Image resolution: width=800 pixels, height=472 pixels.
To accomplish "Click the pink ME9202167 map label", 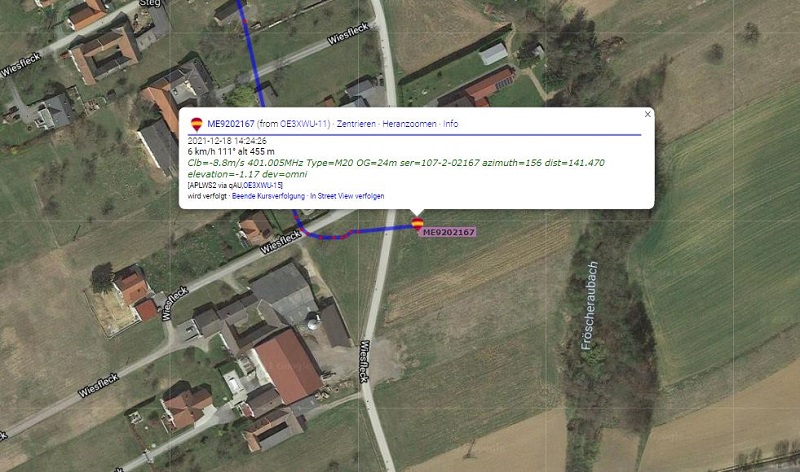I will 448,232.
